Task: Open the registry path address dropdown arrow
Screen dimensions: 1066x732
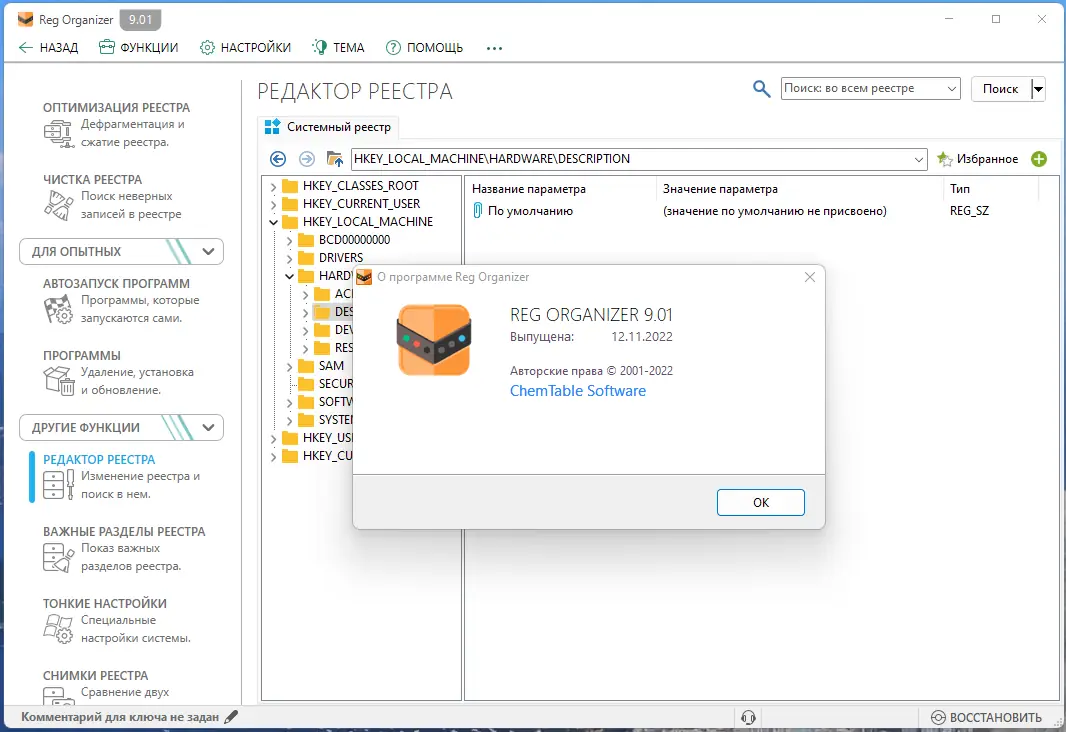Action: (x=918, y=160)
